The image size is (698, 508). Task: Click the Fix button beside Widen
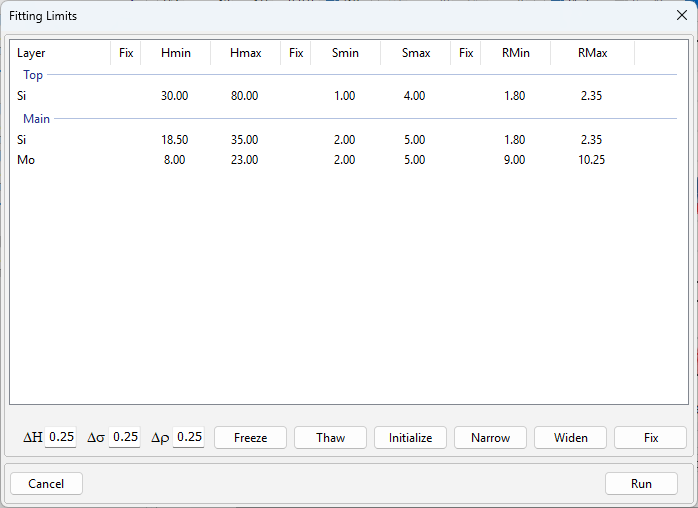click(x=650, y=438)
